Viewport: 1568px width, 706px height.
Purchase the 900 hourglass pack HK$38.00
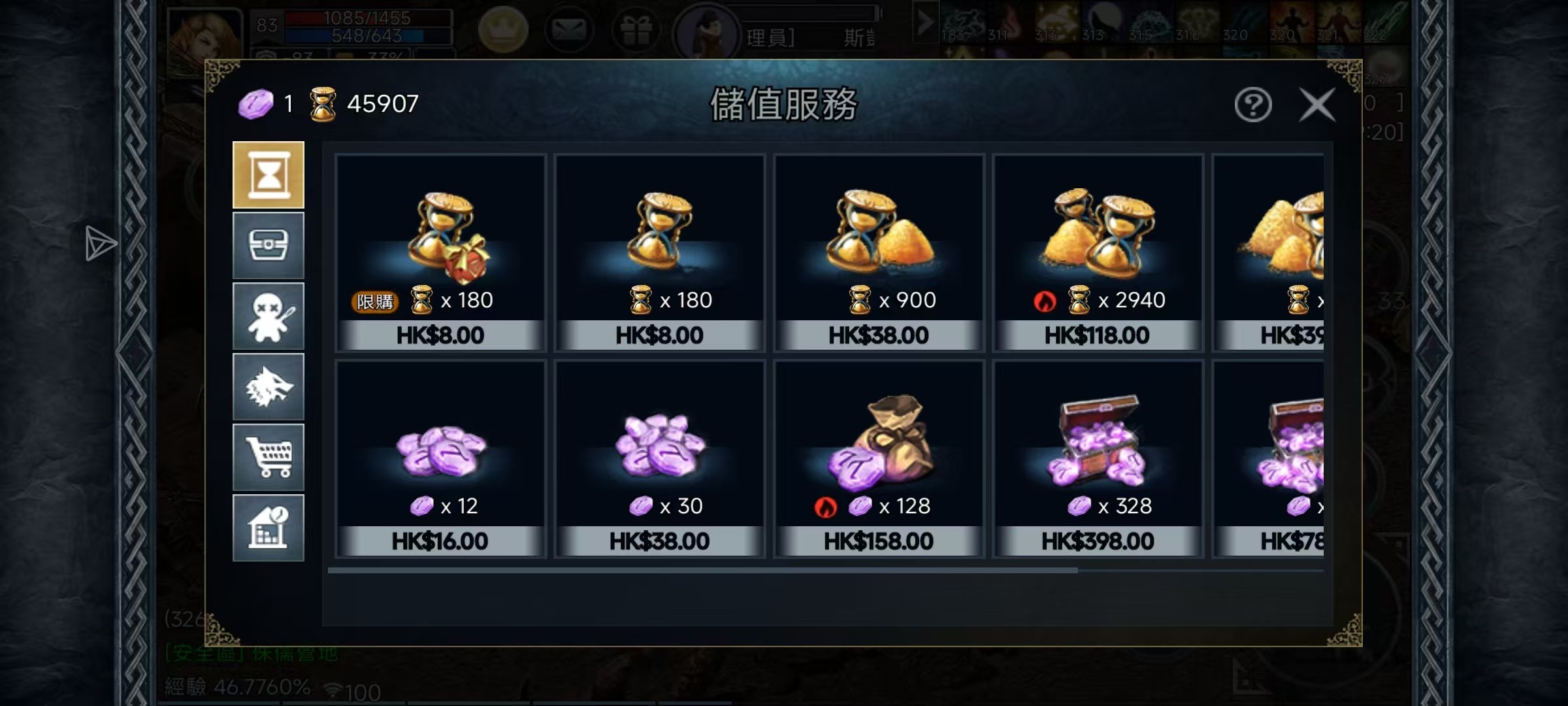tap(879, 253)
